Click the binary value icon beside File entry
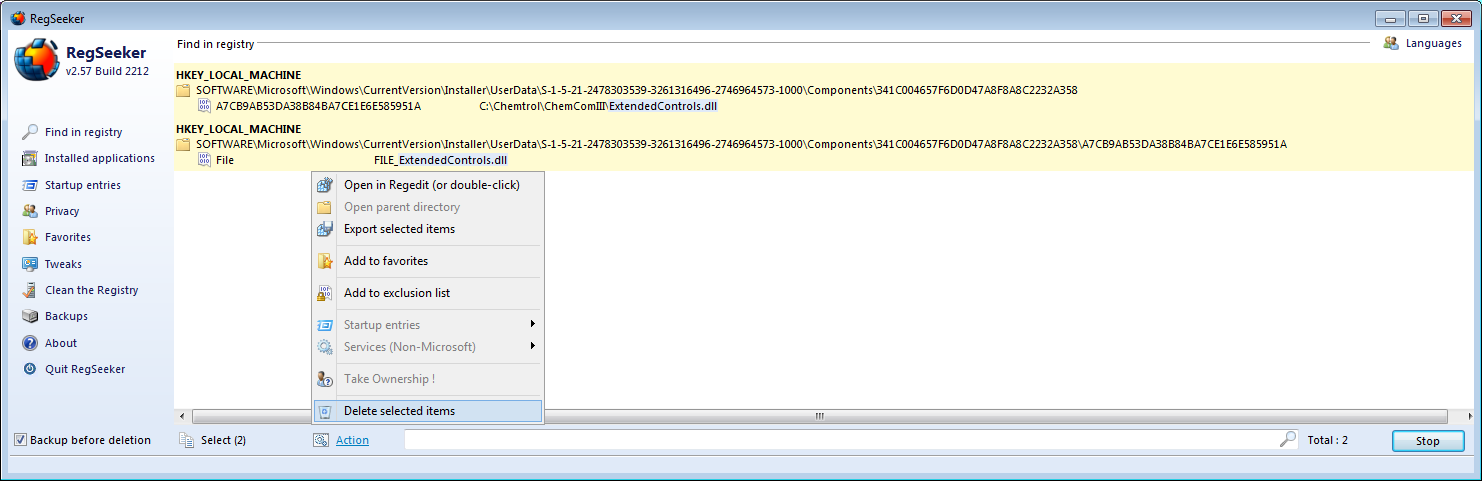 204,159
